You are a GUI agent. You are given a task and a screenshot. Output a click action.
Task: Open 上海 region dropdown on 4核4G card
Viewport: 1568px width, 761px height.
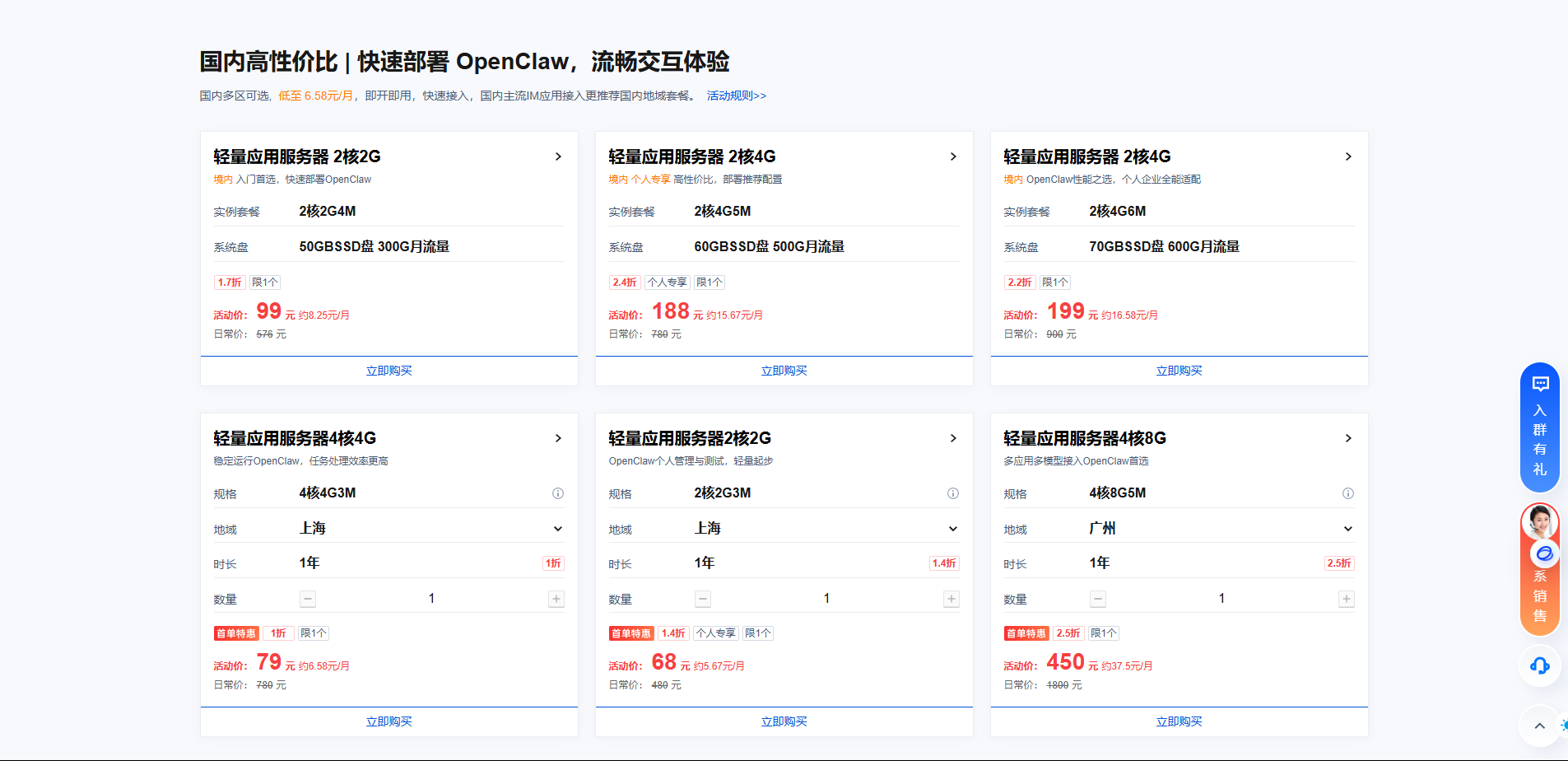(557, 528)
